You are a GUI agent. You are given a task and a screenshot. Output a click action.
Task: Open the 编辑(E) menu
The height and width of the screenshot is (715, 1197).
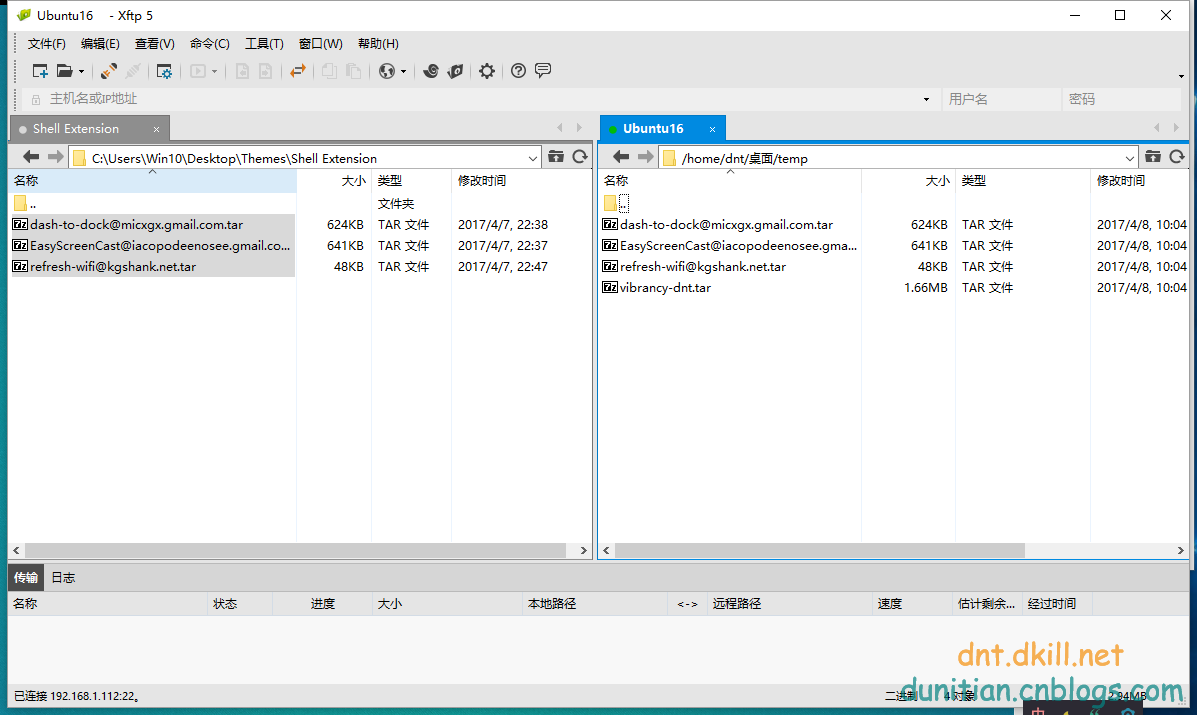pyautogui.click(x=100, y=43)
